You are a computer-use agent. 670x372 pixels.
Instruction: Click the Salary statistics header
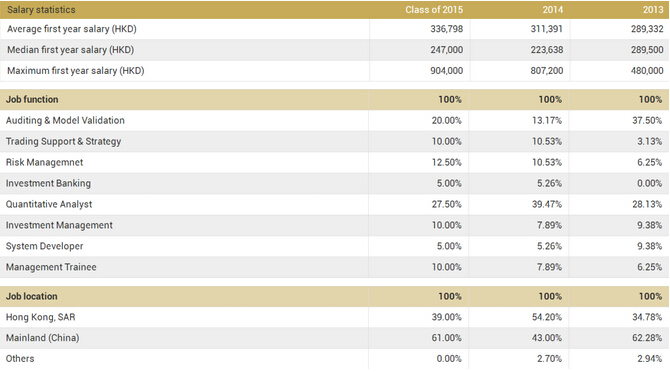tap(41, 9)
